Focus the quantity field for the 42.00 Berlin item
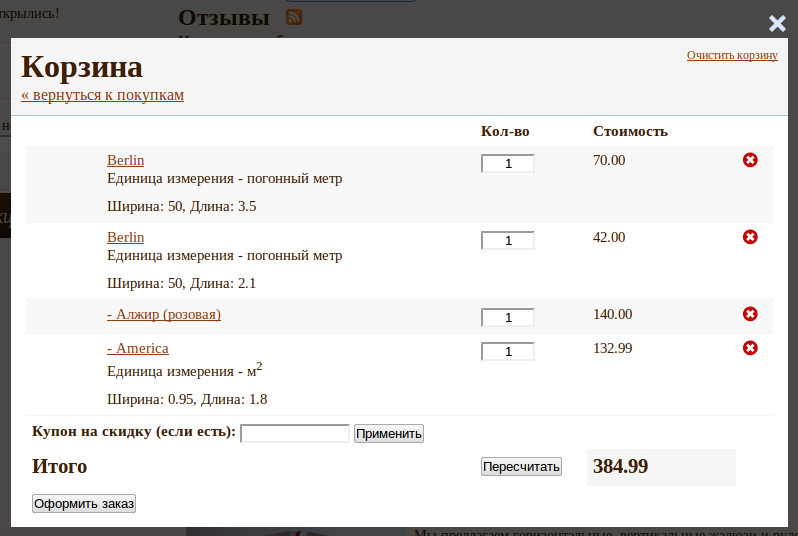The image size is (798, 536). (x=508, y=240)
